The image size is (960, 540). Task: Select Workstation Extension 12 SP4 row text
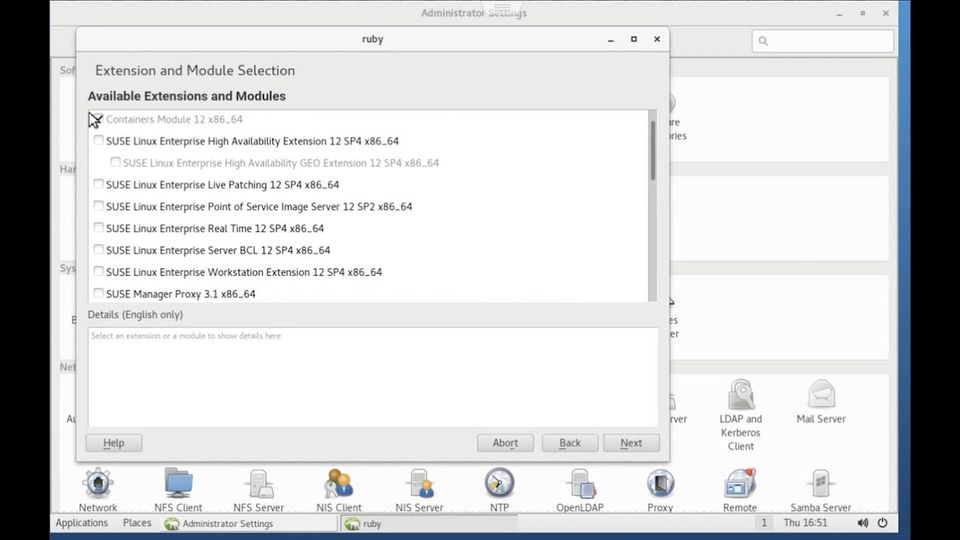pyautogui.click(x=244, y=272)
